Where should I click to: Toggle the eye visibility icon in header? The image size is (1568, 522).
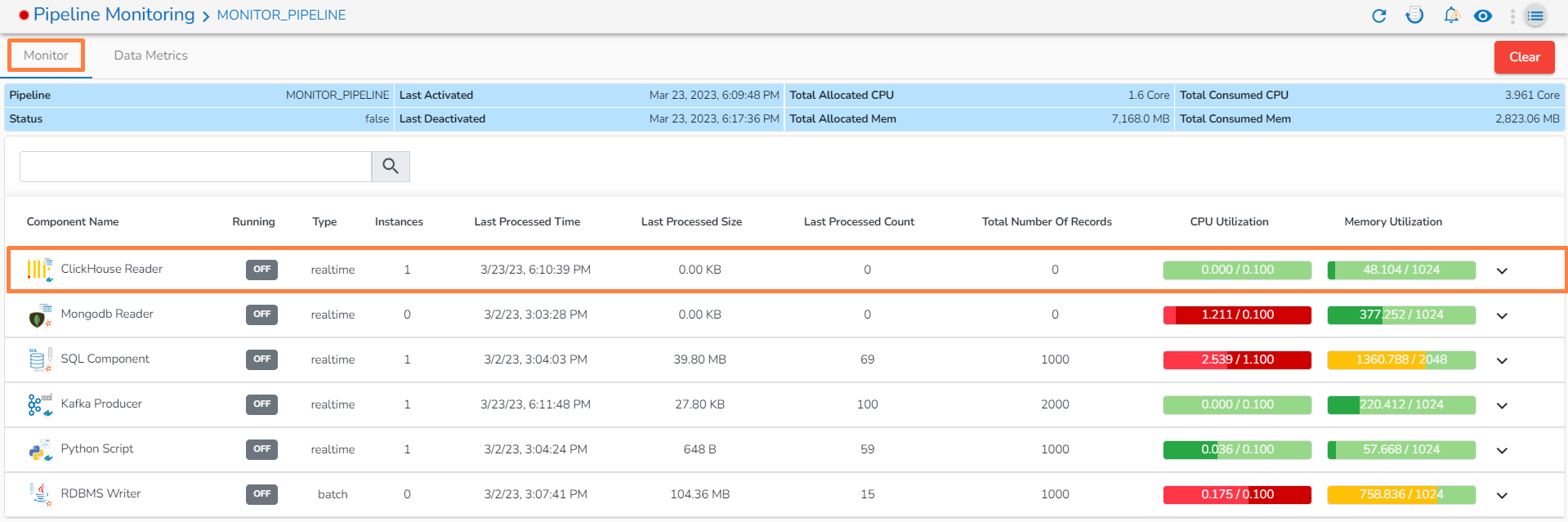(x=1483, y=16)
